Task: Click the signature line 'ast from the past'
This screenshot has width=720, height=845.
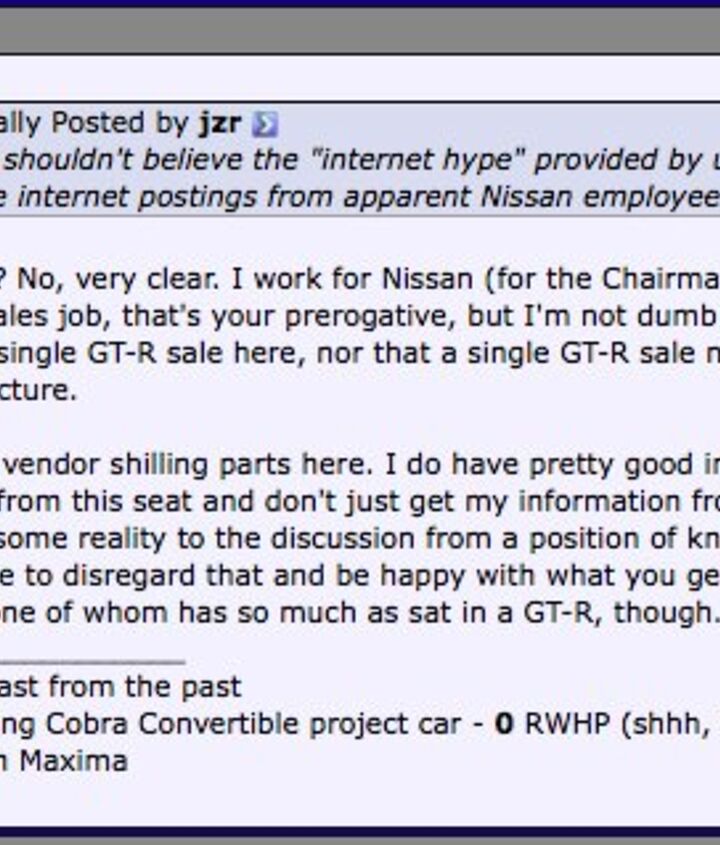Action: 120,687
